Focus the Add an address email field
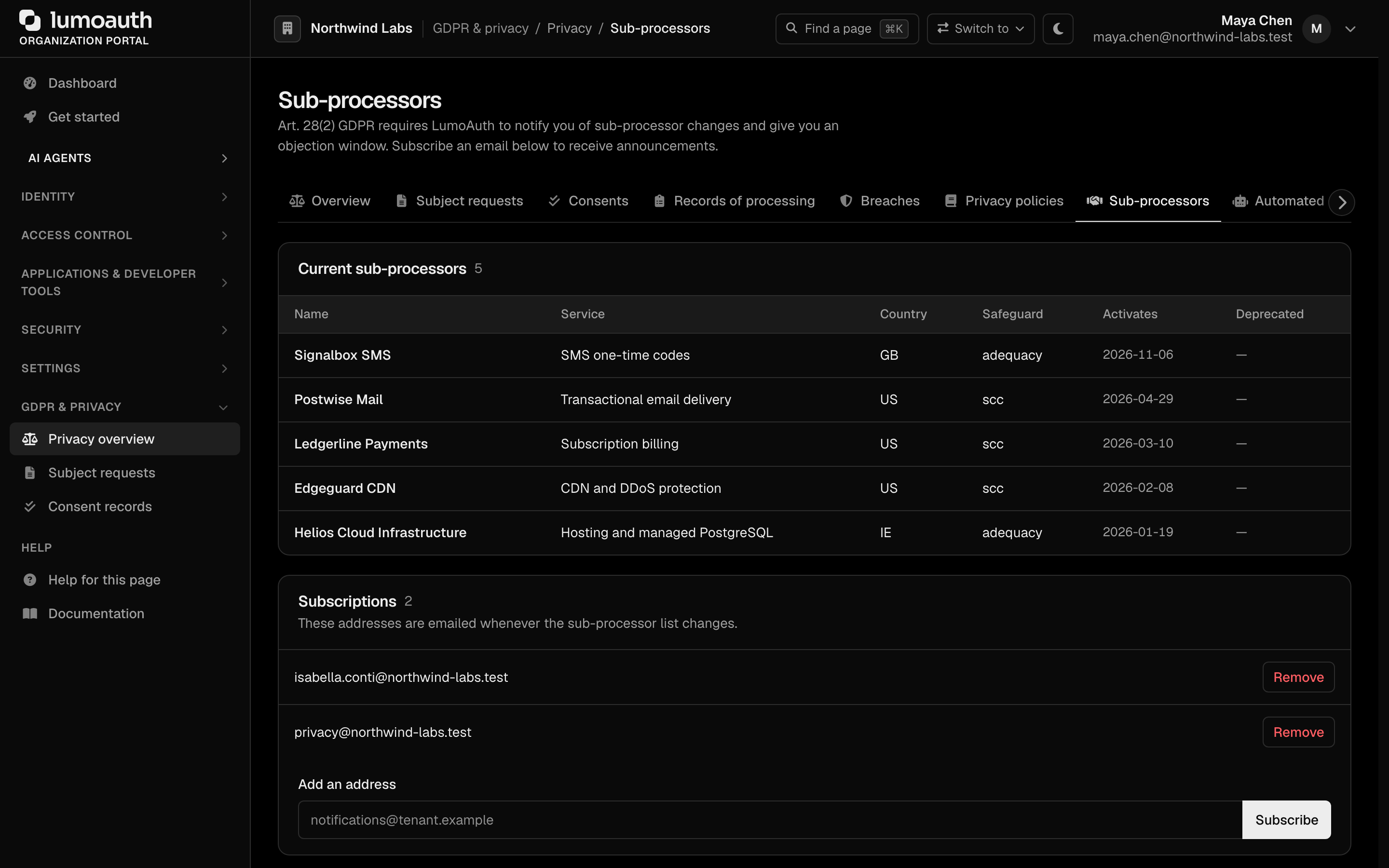 pos(770,820)
